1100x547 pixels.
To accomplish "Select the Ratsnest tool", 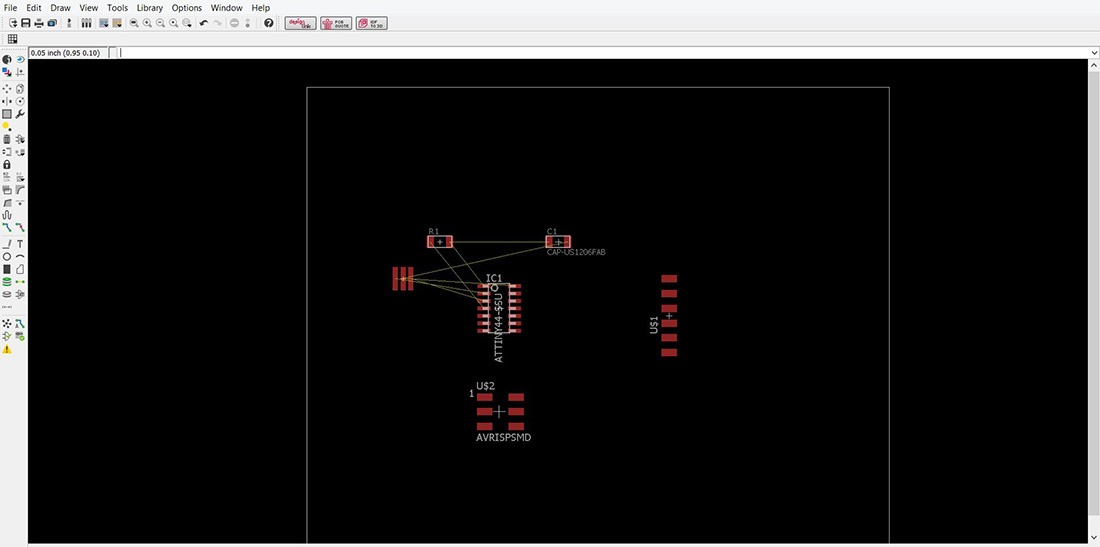I will point(7,323).
